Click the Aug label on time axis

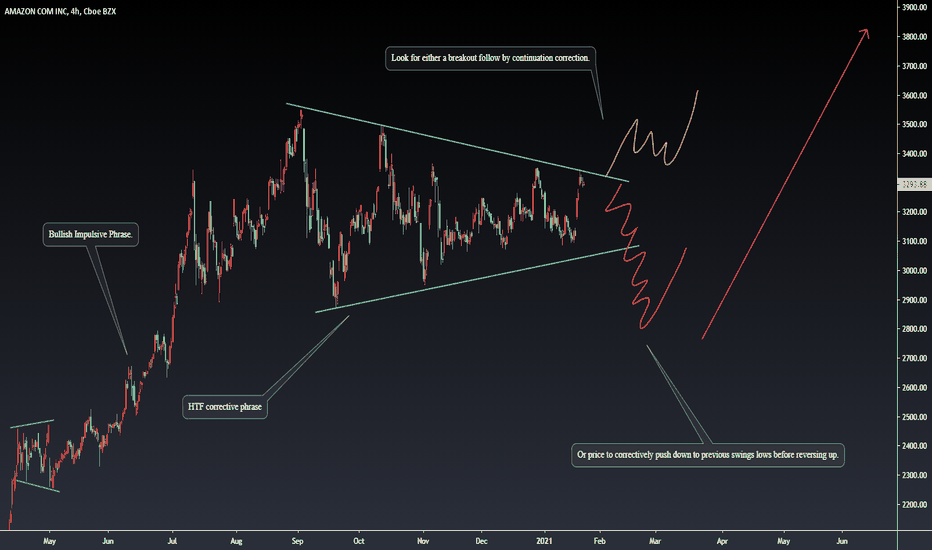point(236,541)
